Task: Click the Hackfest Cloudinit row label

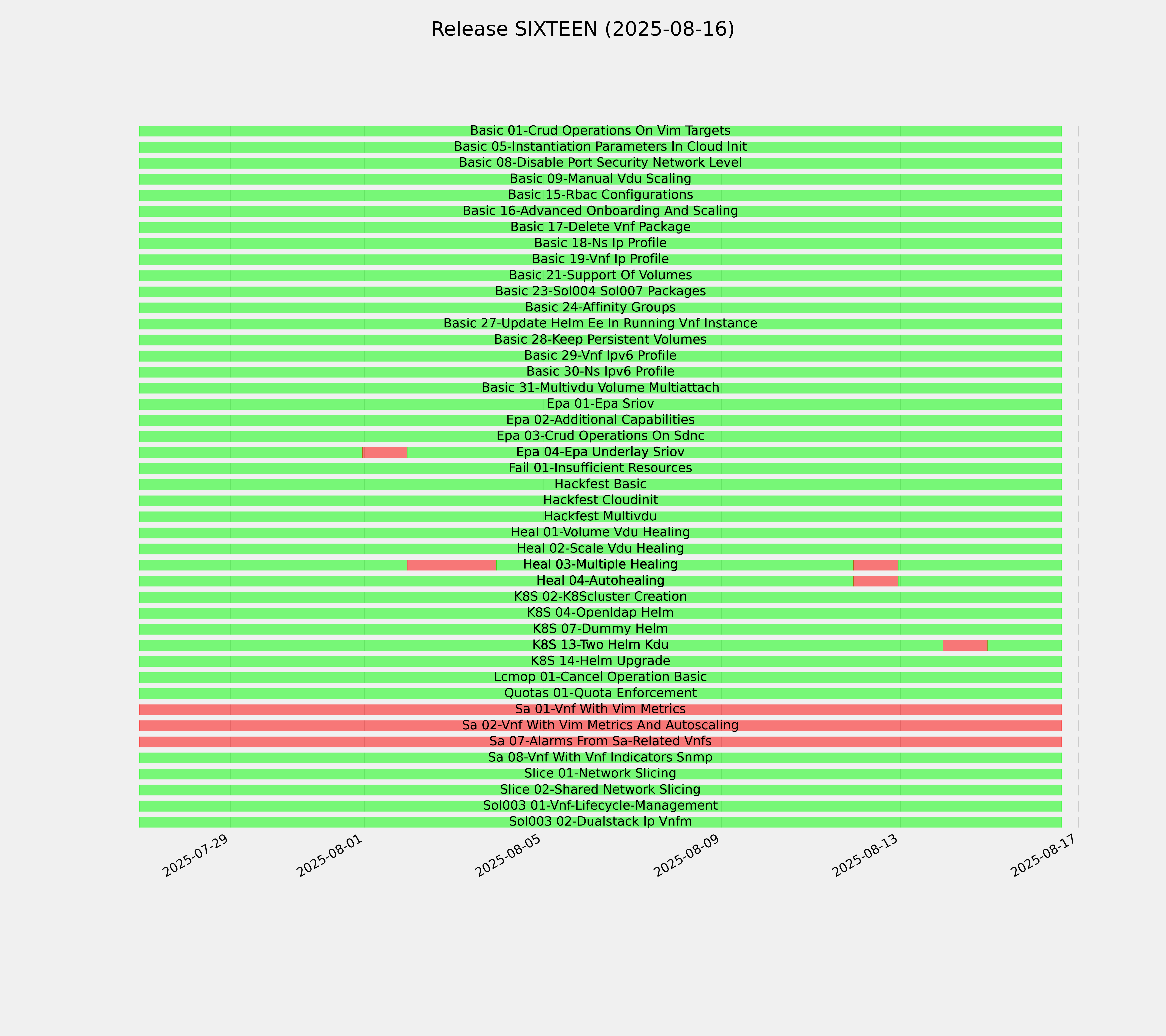Action: [x=600, y=500]
